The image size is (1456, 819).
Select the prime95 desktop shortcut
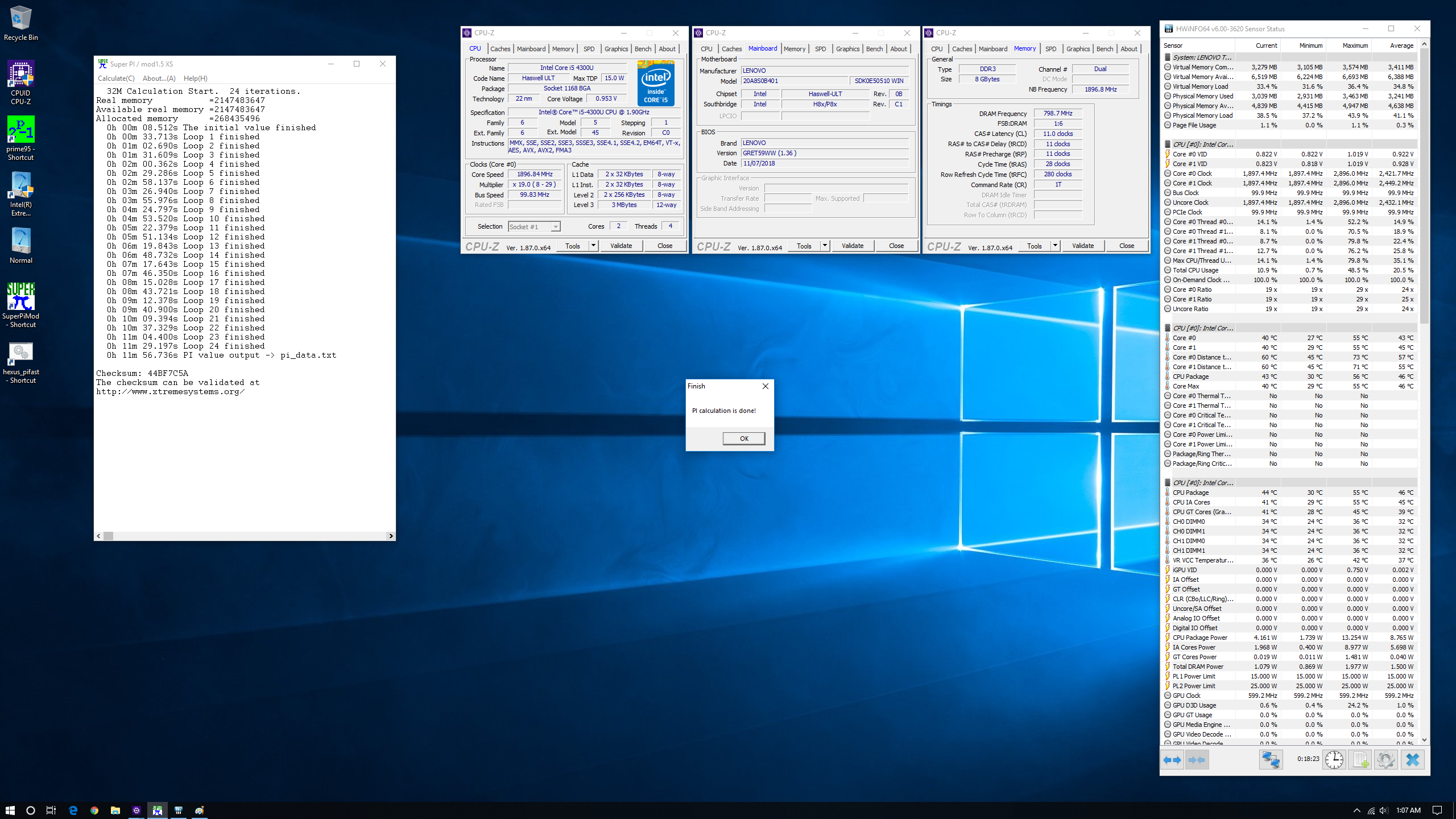[x=20, y=138]
